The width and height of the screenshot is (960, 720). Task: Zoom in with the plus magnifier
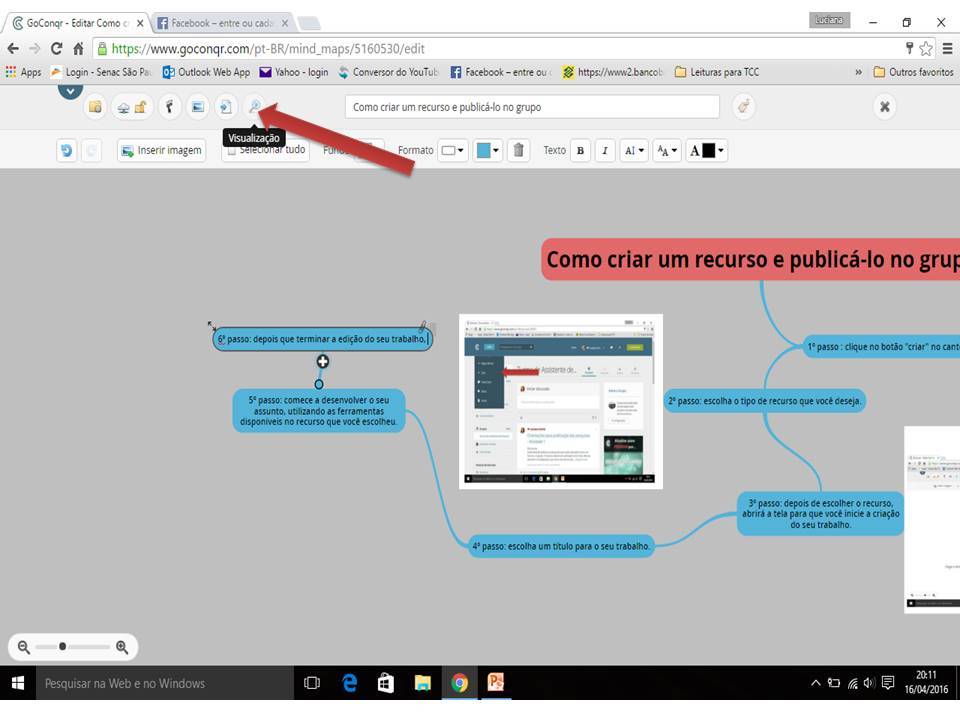(x=122, y=647)
